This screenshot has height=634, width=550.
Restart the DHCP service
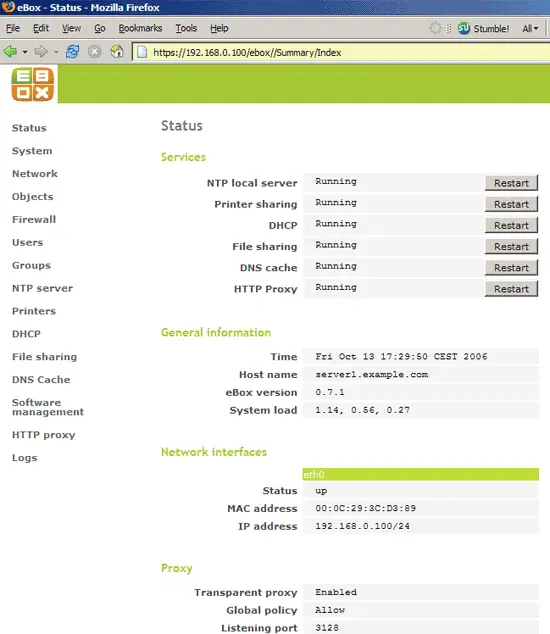click(x=511, y=225)
